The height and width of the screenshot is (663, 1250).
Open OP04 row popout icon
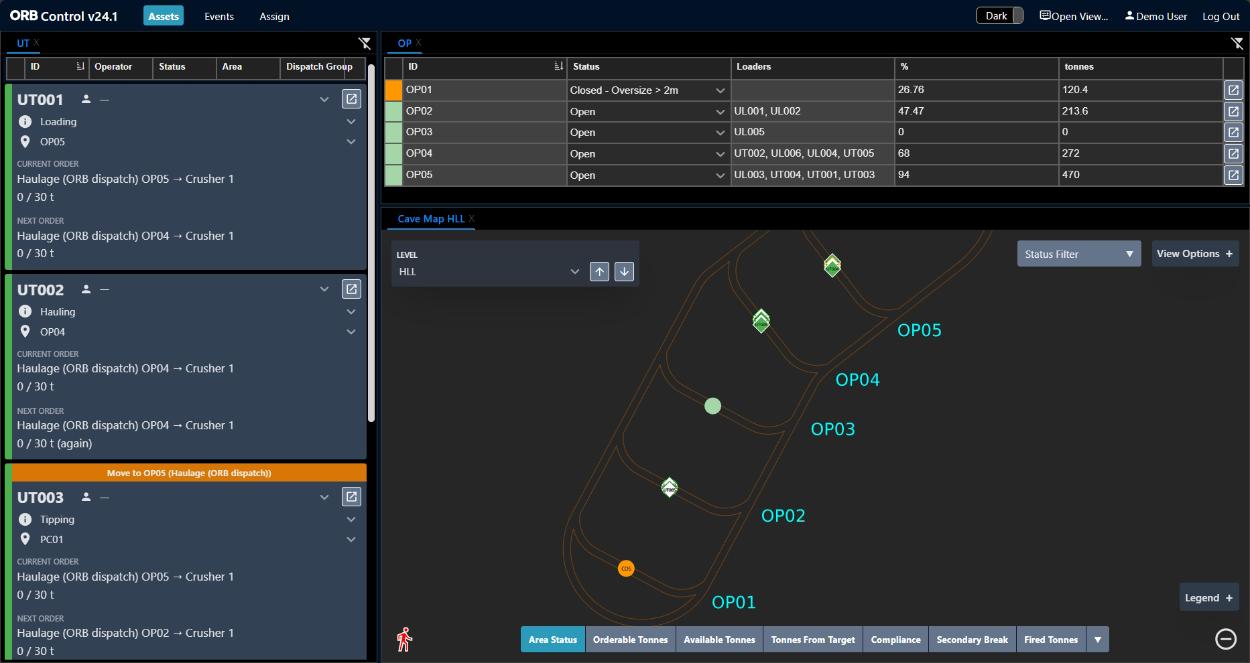coord(1233,154)
